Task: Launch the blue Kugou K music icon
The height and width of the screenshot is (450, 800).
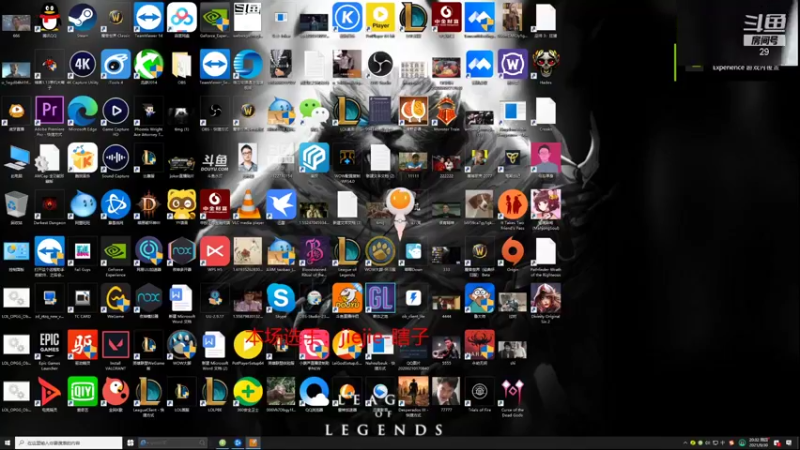Action: 347,18
